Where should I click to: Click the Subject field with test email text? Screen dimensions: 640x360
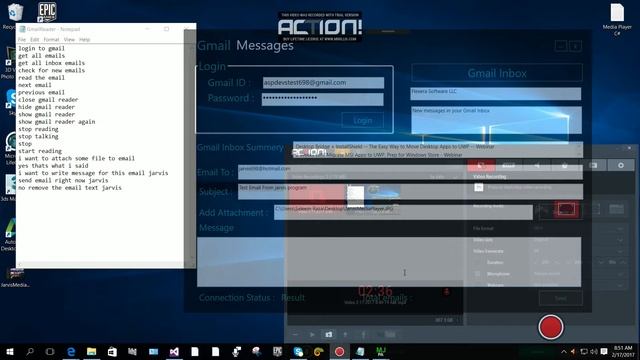pyautogui.click(x=410, y=192)
